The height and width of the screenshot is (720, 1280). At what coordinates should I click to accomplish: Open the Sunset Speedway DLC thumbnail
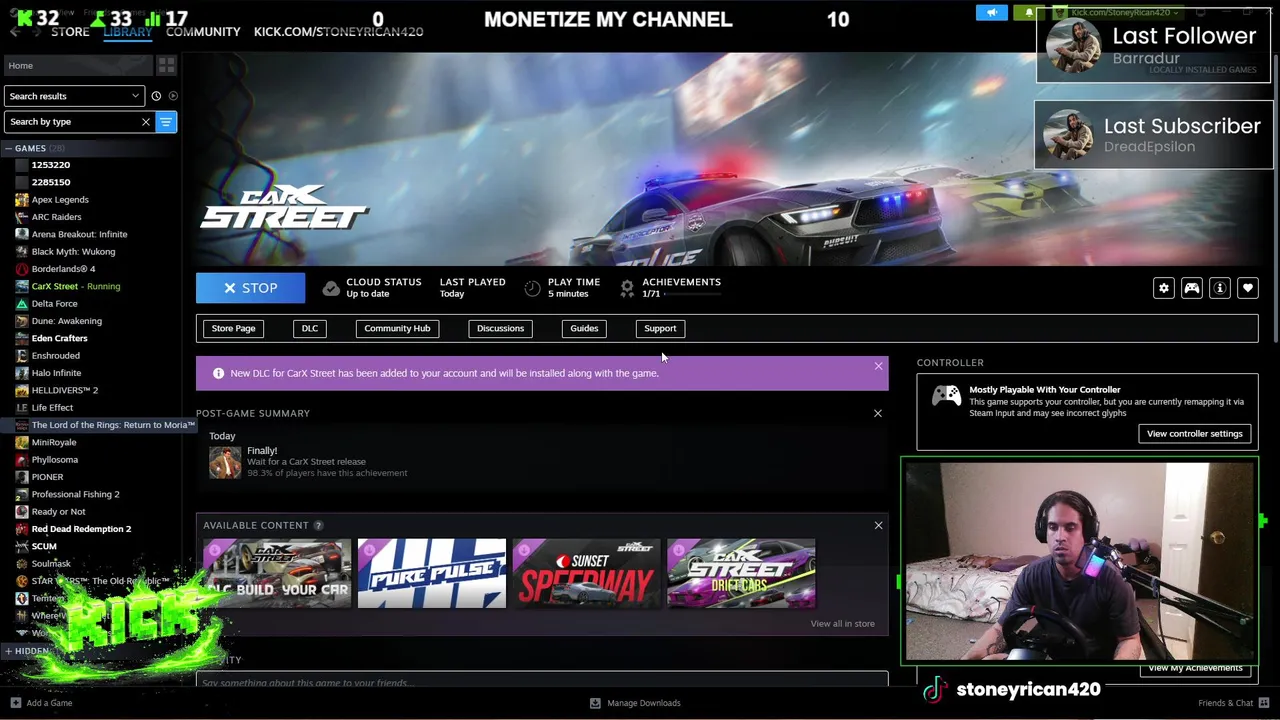[586, 573]
